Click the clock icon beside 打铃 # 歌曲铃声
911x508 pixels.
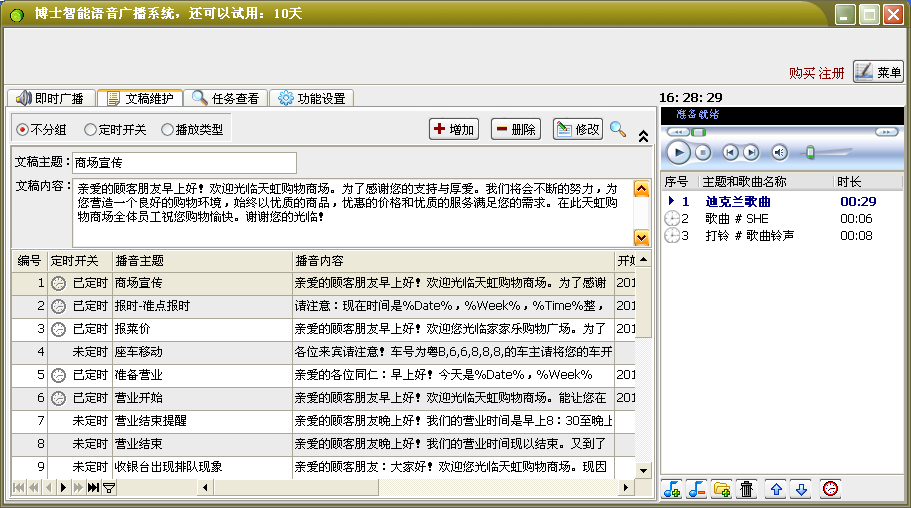(x=672, y=235)
